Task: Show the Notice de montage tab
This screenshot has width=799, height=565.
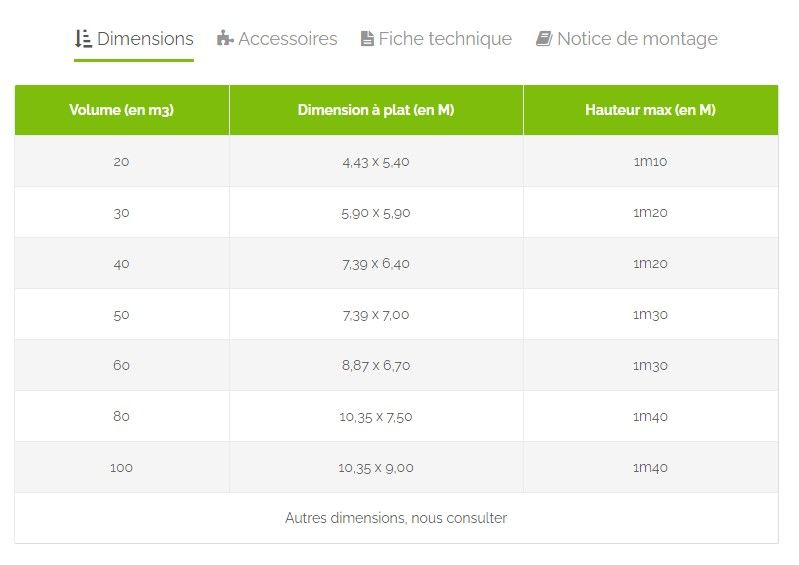Action: point(636,39)
